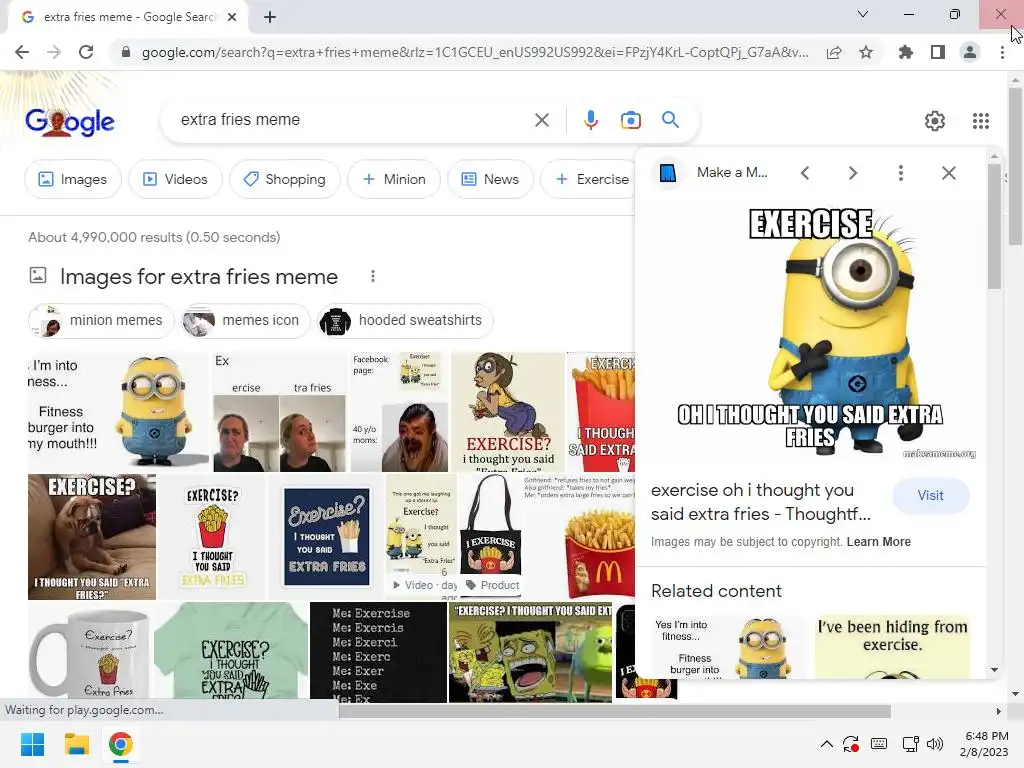Open related 'I've been hiding from exercise' thumbnail
This screenshot has height=768, width=1024.
coord(892,647)
